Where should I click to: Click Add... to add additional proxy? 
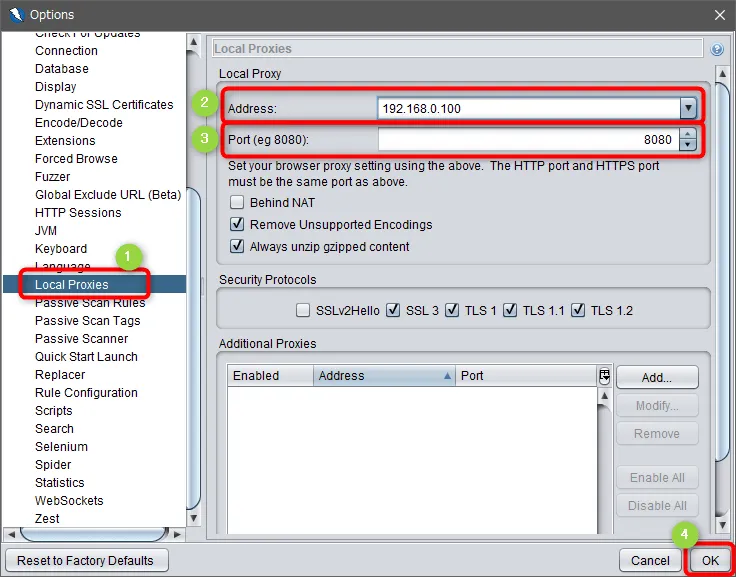[x=656, y=378]
